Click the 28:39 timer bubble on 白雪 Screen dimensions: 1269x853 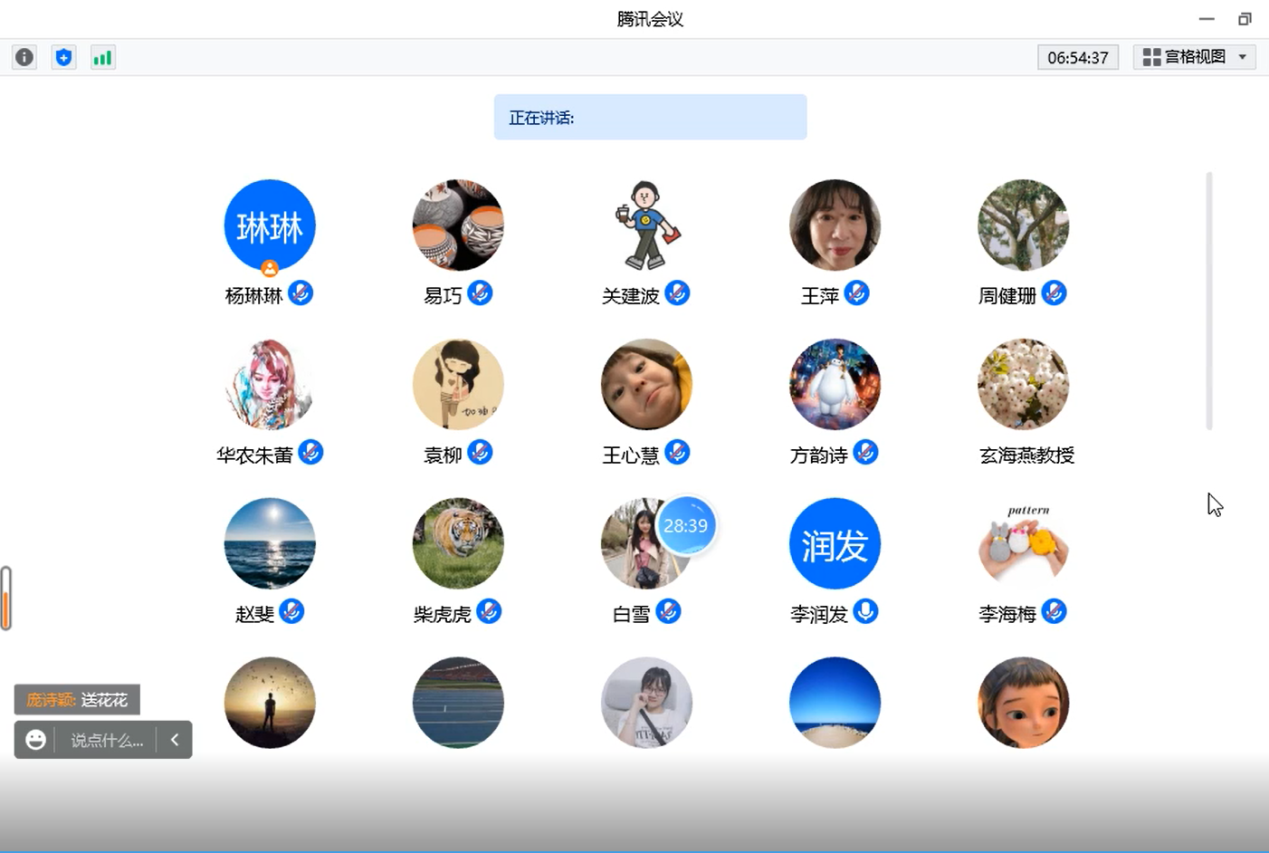pos(686,525)
